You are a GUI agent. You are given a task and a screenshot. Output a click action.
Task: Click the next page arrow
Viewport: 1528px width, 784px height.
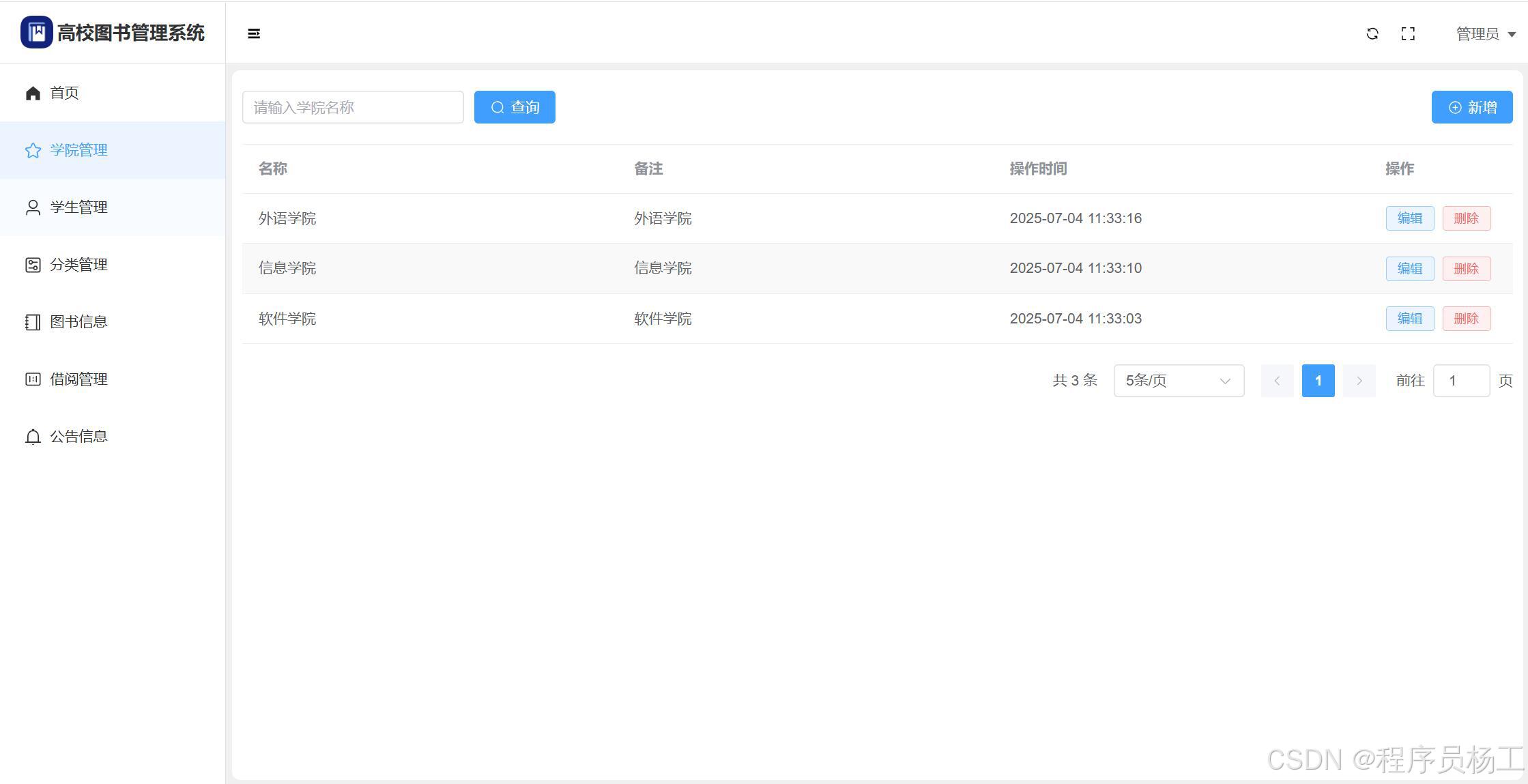pyautogui.click(x=1359, y=381)
